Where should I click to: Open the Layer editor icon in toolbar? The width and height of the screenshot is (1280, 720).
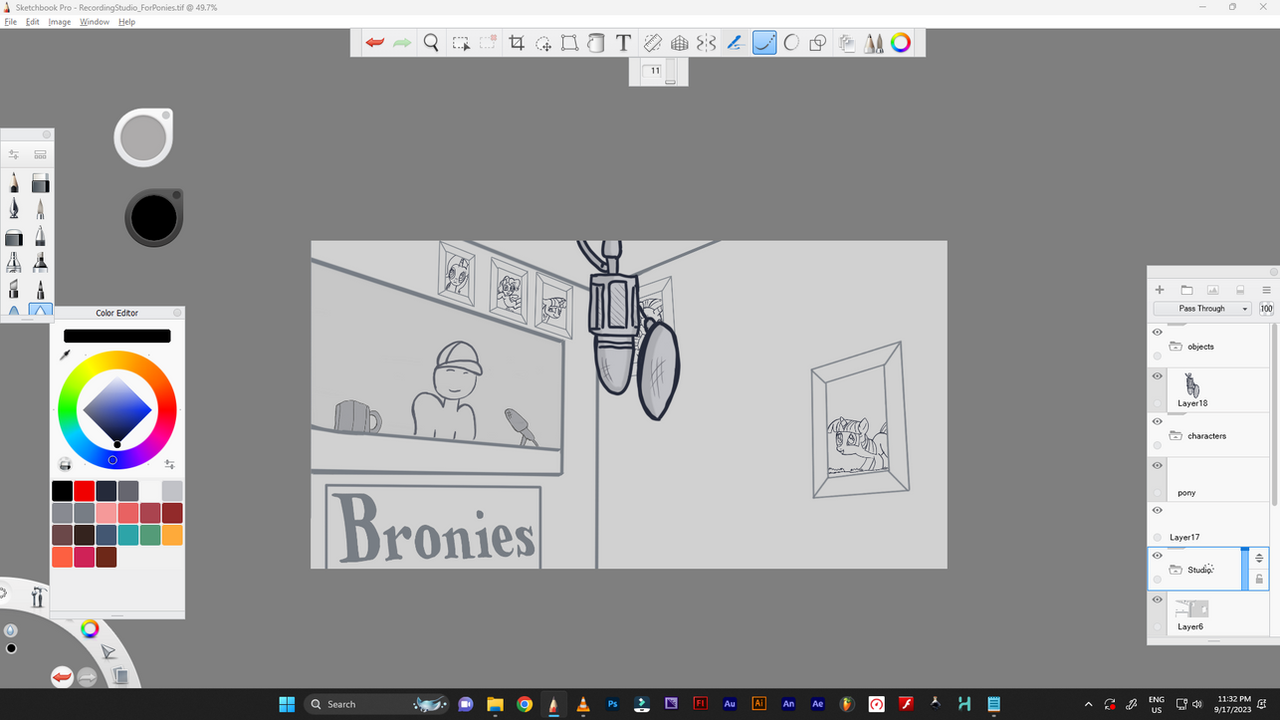pos(847,43)
